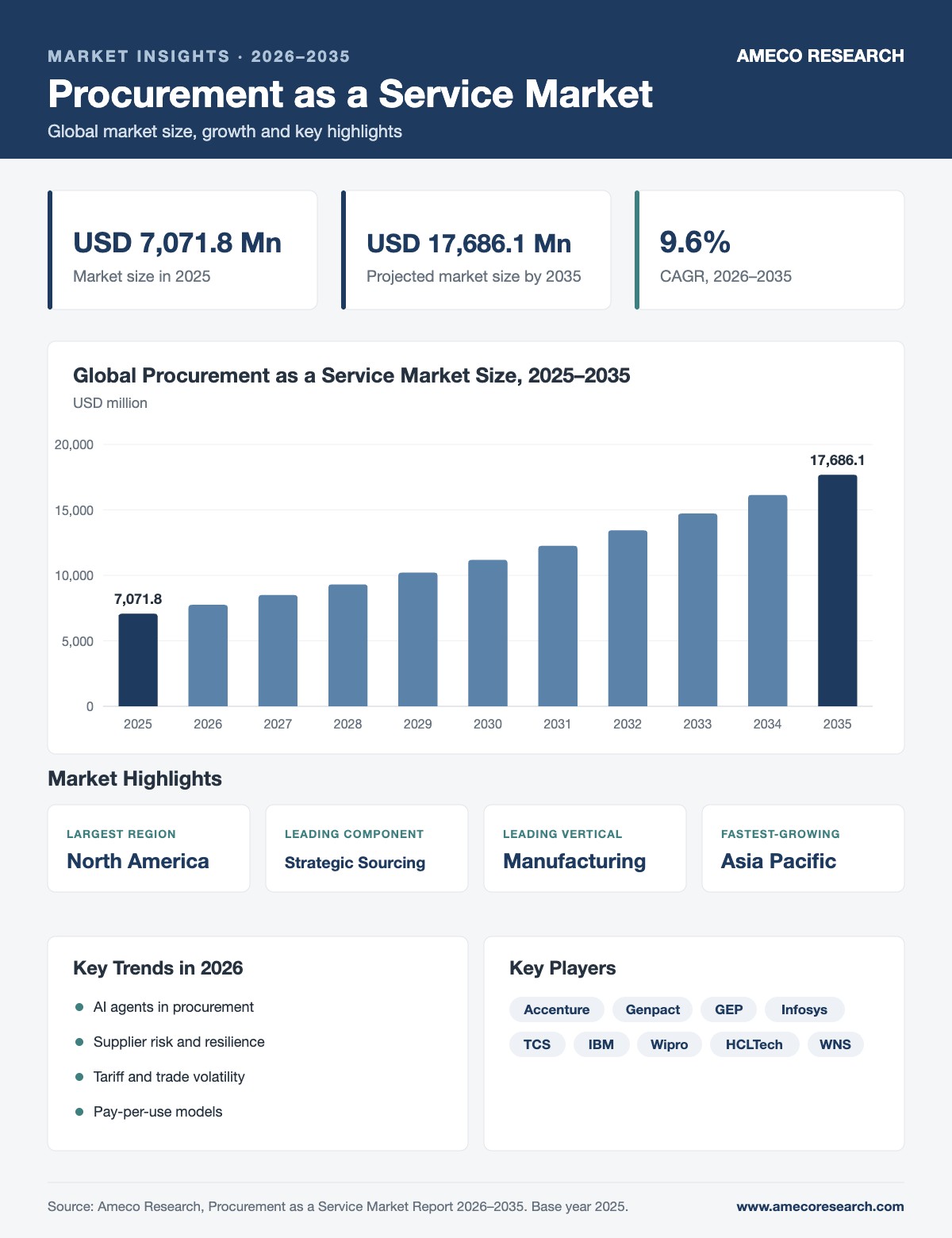The width and height of the screenshot is (952, 1238).
Task: Click the 2032 bar in the chart
Action: tap(628, 618)
